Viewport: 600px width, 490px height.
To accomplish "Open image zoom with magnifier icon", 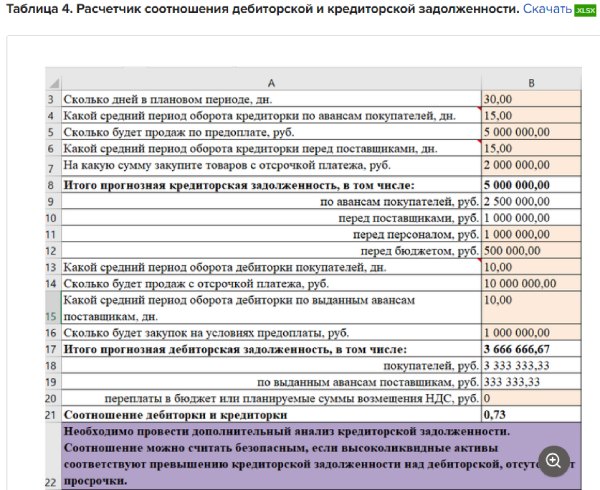I will point(552,460).
